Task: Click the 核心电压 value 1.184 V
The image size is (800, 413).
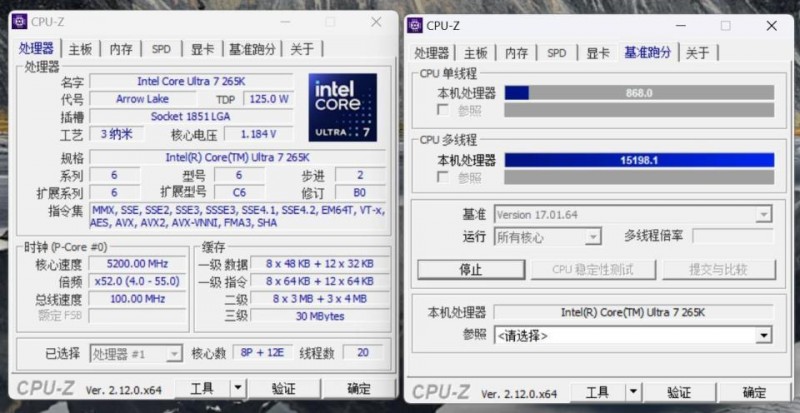Action: [x=259, y=134]
